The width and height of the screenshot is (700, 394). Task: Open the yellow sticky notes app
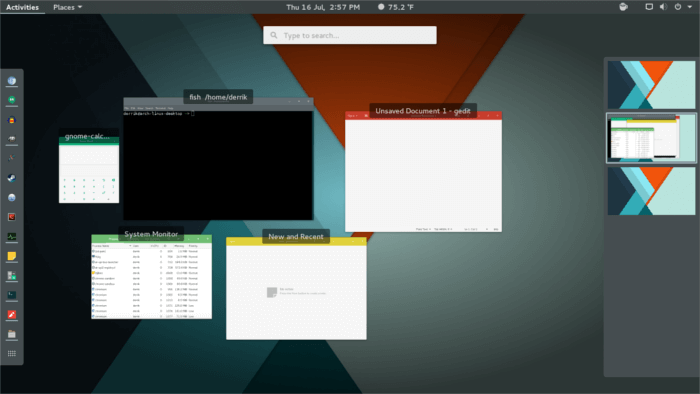tap(12, 256)
